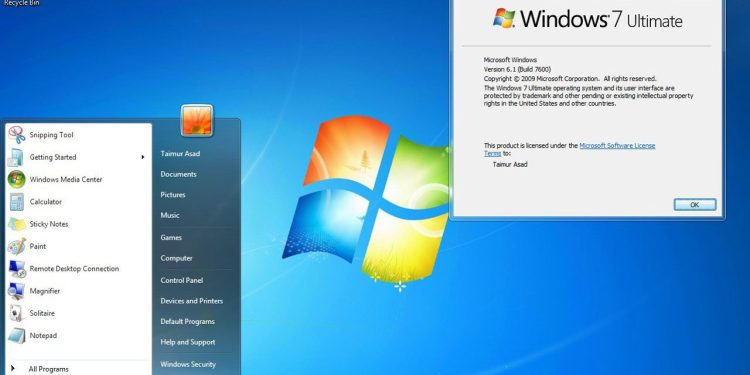
Task: Open the Calculator icon
Action: 17,202
